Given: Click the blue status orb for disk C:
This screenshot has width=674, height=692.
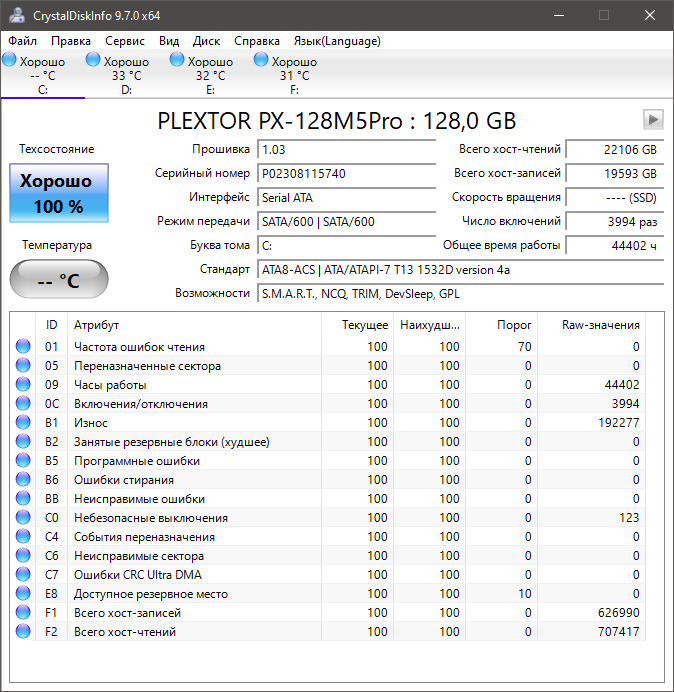Looking at the screenshot, I should (x=9, y=60).
